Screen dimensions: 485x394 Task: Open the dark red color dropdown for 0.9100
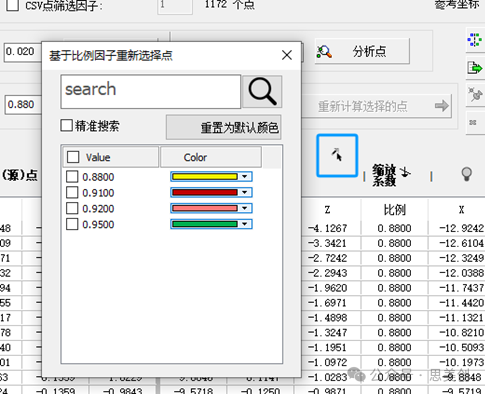[x=245, y=192]
